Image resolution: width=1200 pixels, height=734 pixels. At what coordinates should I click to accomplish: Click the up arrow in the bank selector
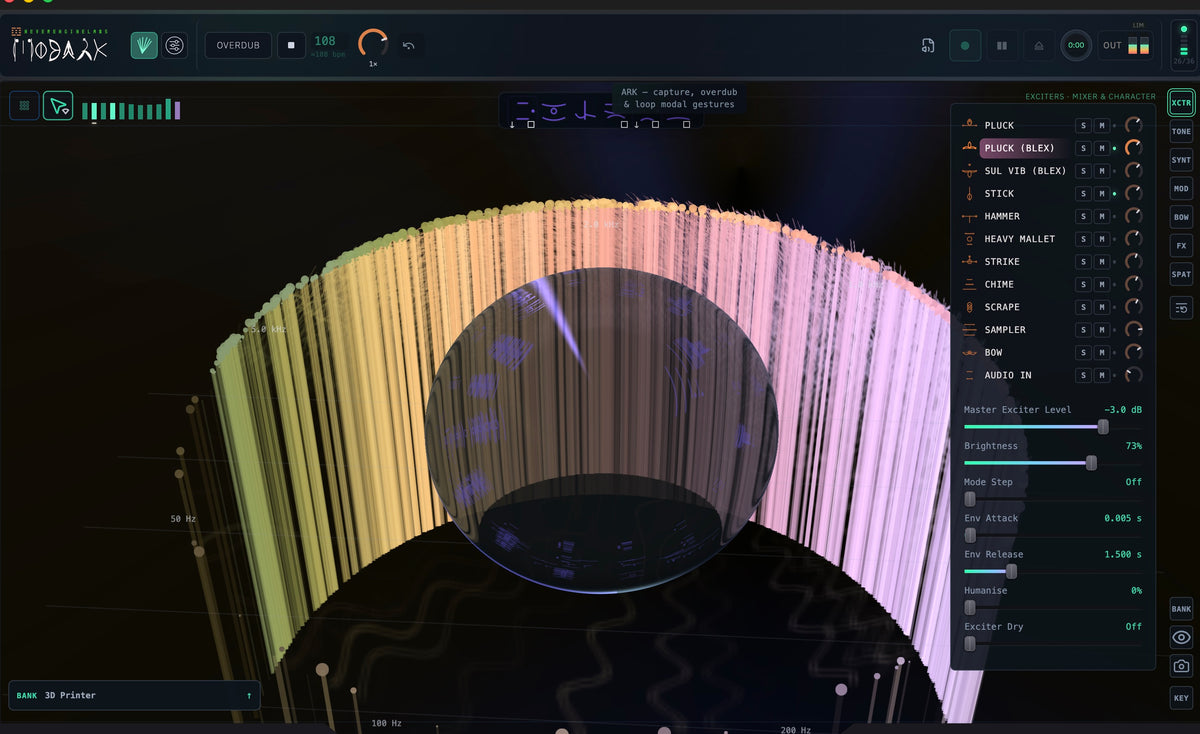coord(248,695)
